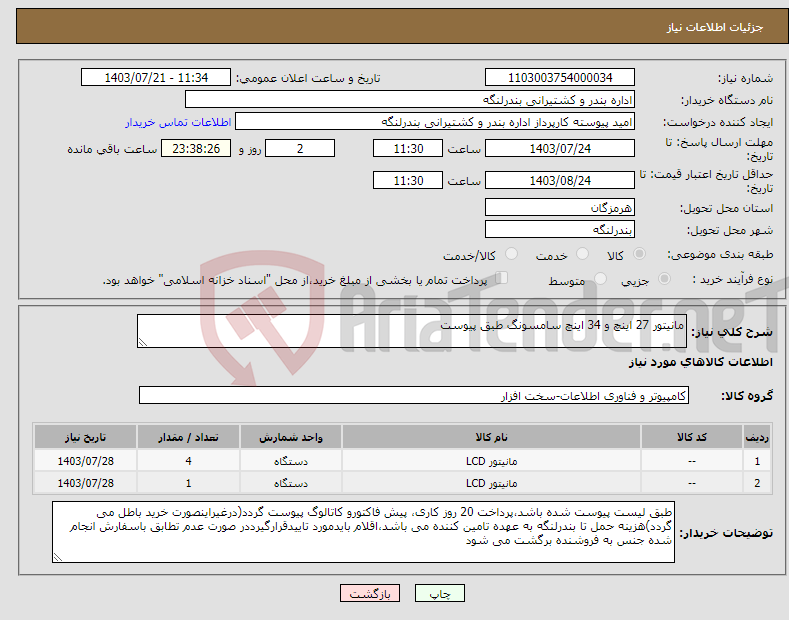This screenshot has height=620, width=789.
Task: Click the تاریخ نیاز column header
Action: [x=86, y=437]
